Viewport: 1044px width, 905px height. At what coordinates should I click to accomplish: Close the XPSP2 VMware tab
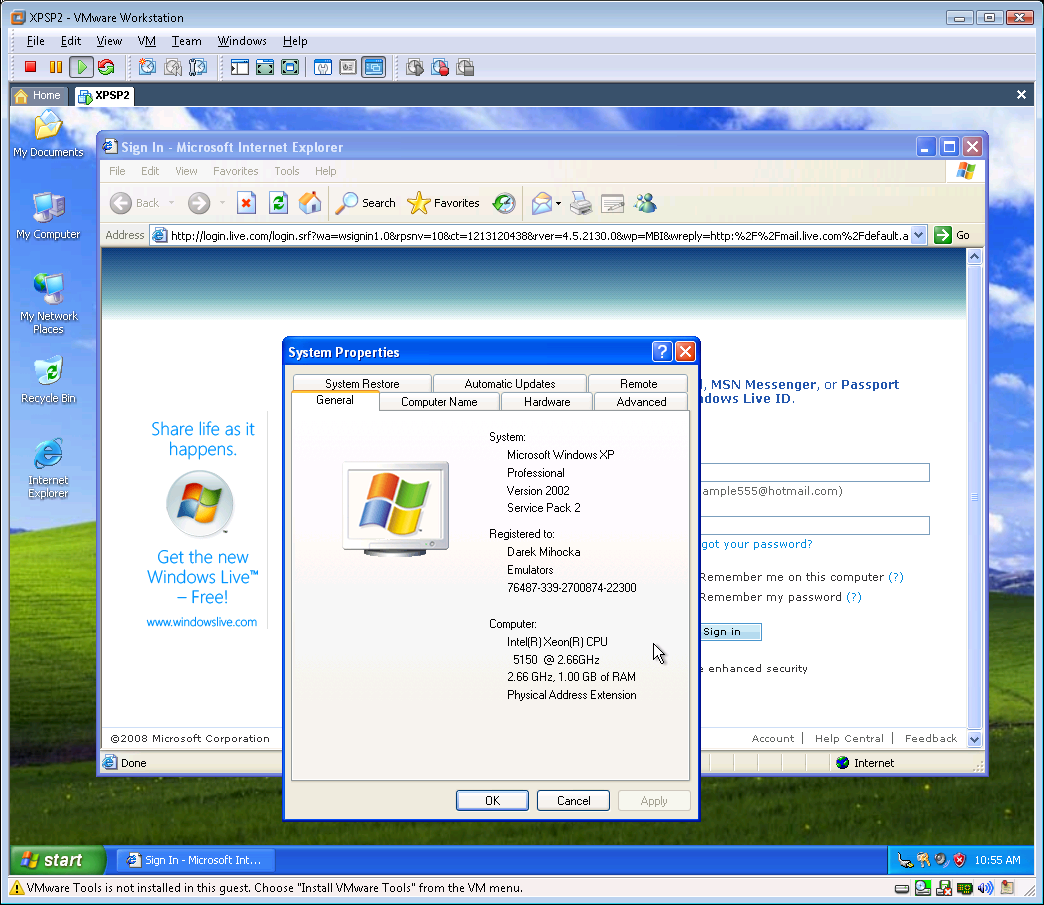1021,95
